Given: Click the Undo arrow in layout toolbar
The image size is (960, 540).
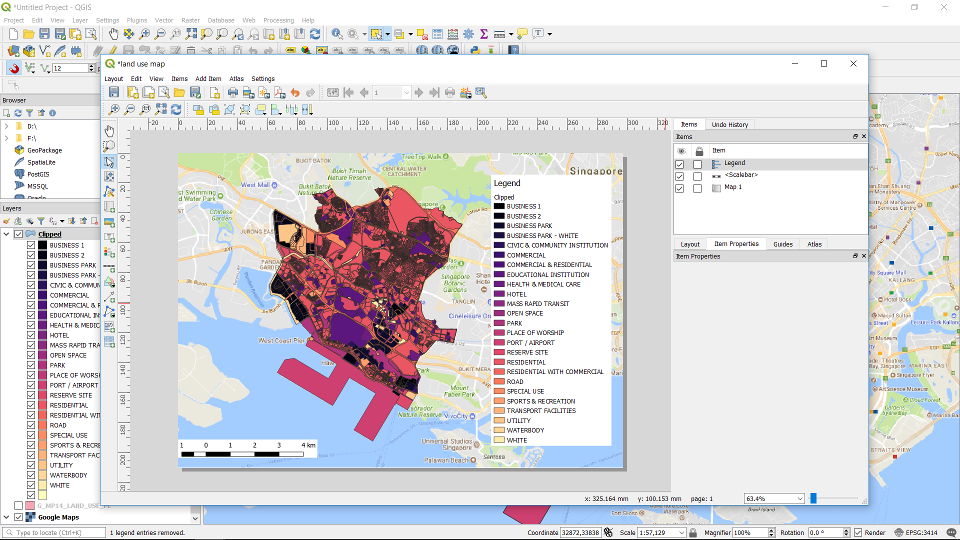Looking at the screenshot, I should [295, 93].
